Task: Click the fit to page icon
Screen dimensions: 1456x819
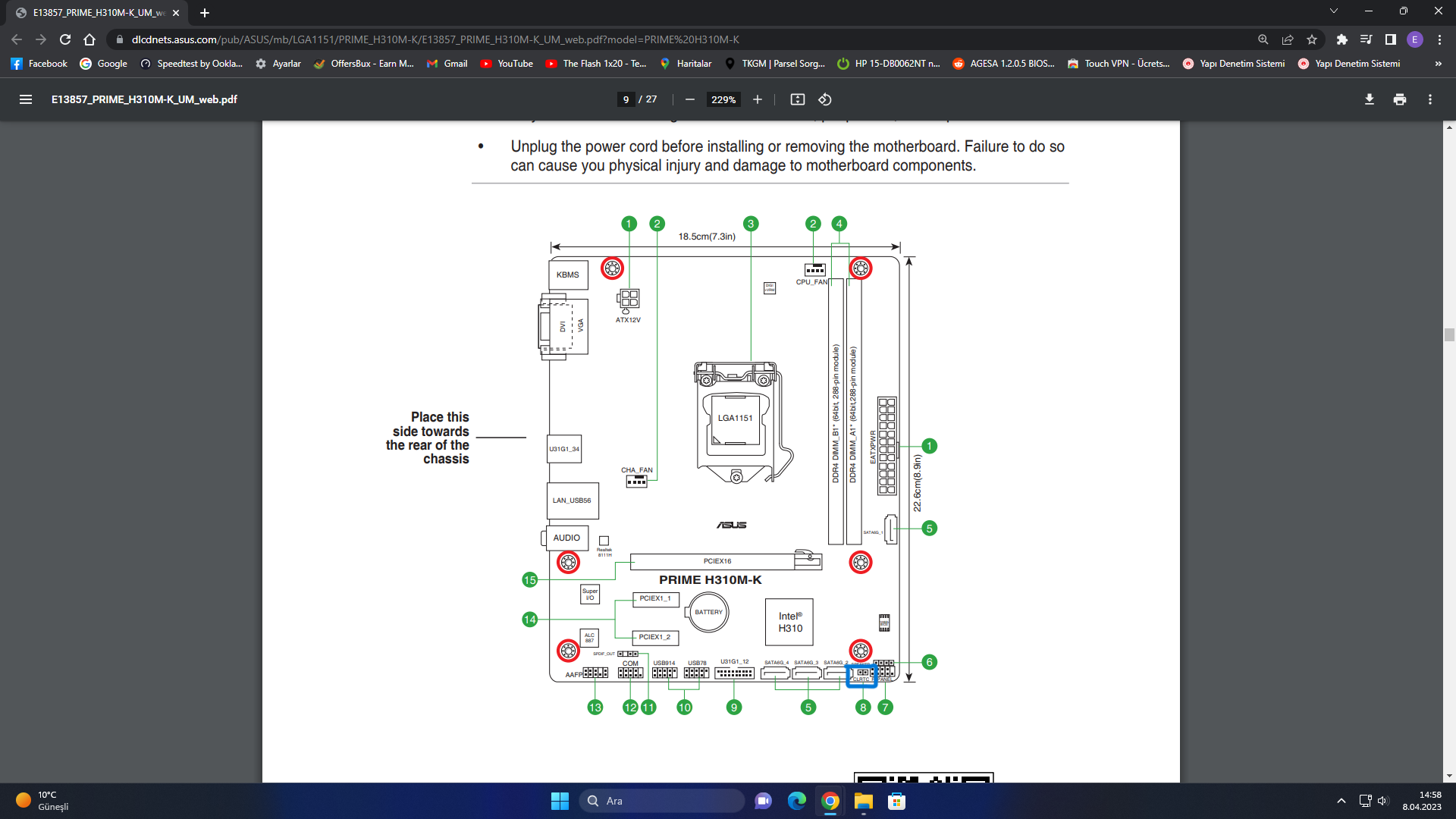Action: [797, 99]
